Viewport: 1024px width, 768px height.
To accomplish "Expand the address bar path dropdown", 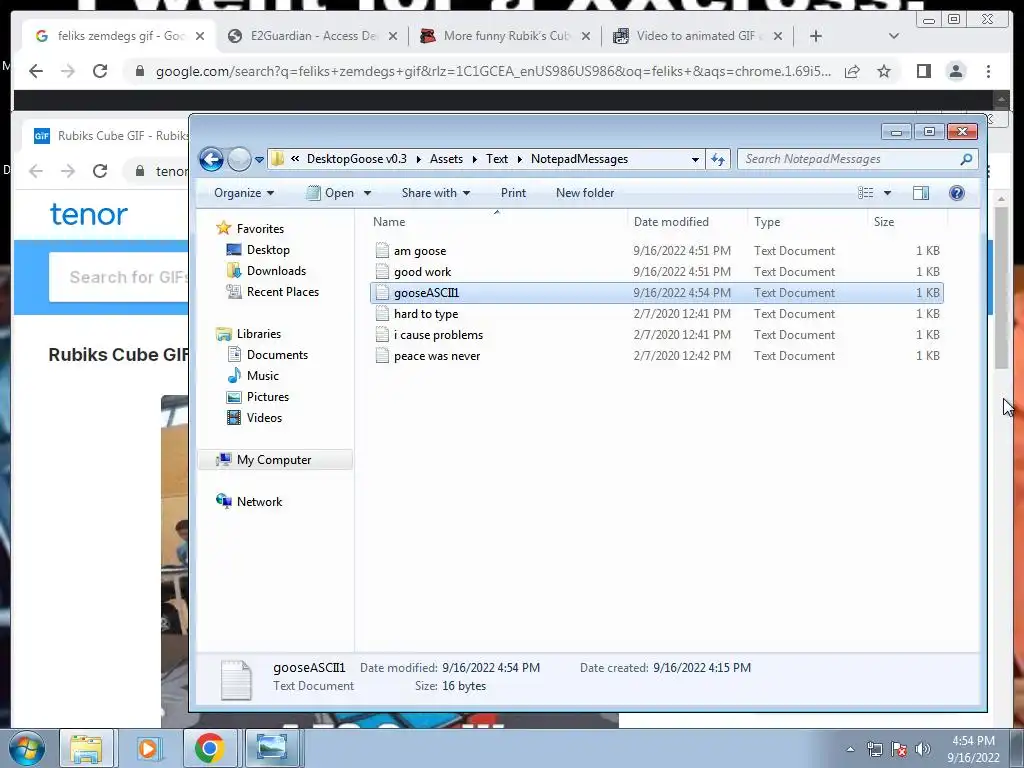I will 695,159.
